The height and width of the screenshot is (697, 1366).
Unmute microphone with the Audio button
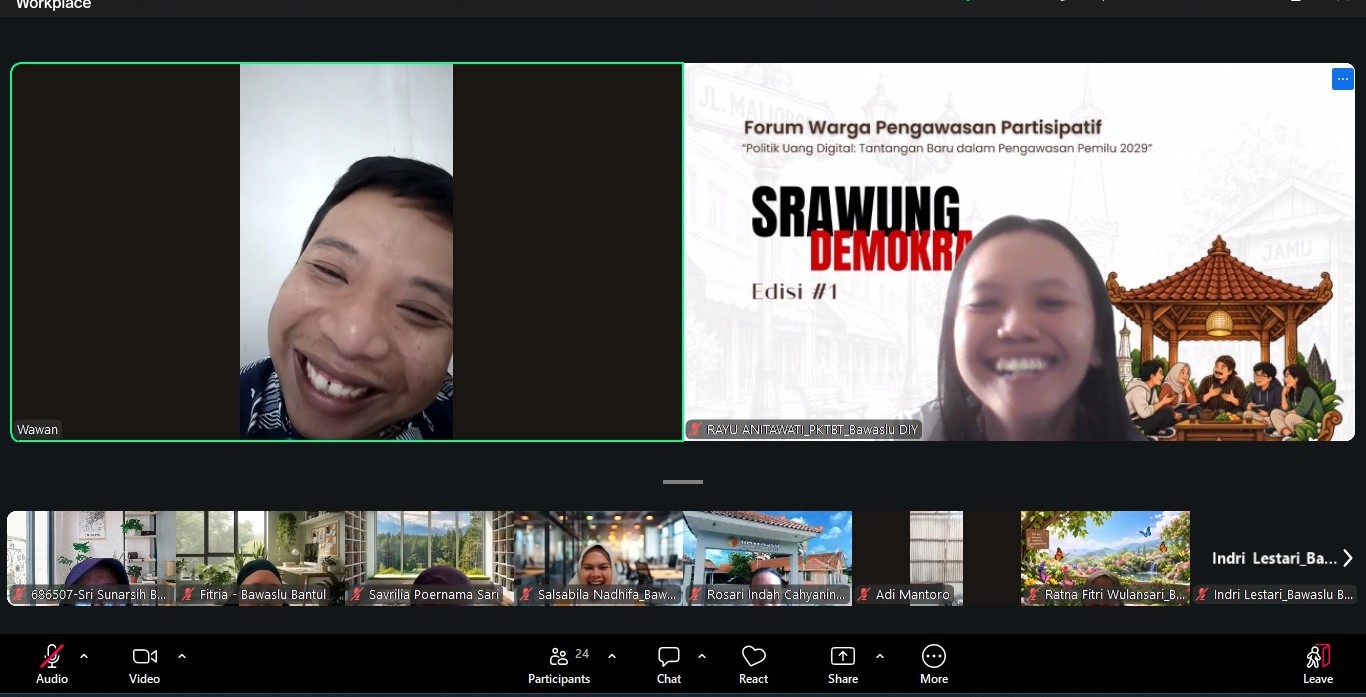click(x=52, y=664)
